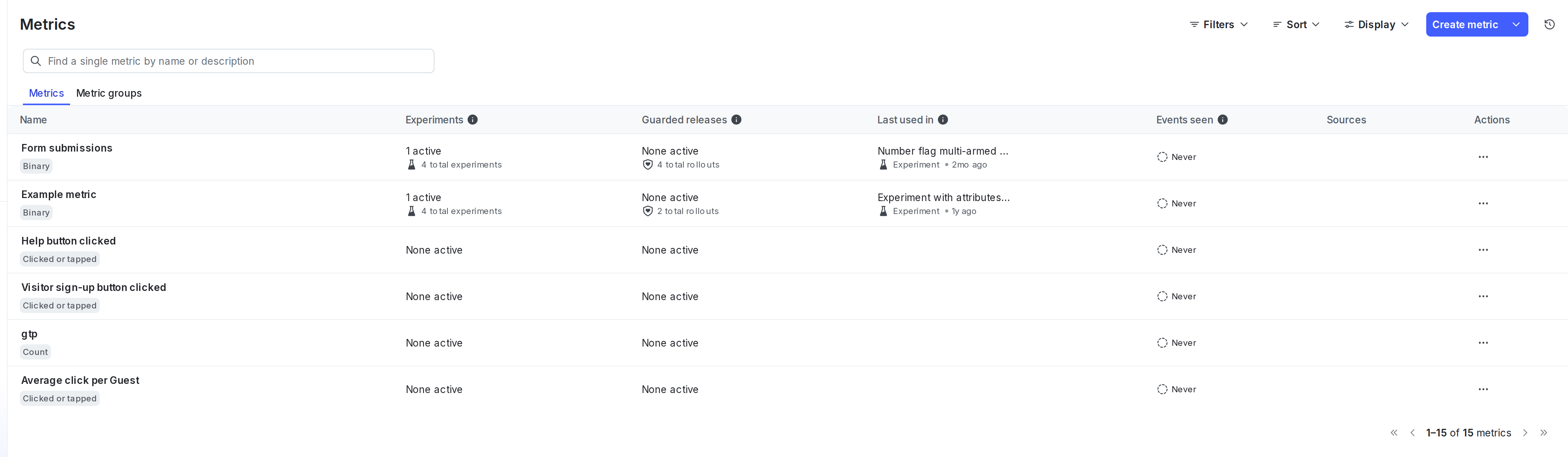The image size is (1568, 457).
Task: Open actions menu for Form submissions metric
Action: [x=1483, y=157]
